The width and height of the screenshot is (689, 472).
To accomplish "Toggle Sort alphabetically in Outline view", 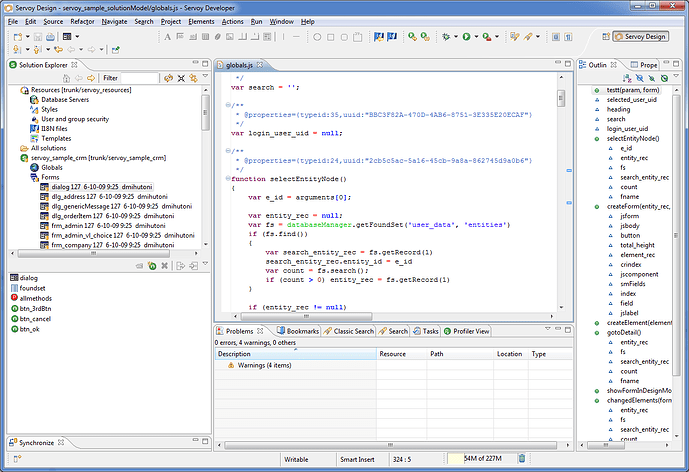I will tap(627, 78).
